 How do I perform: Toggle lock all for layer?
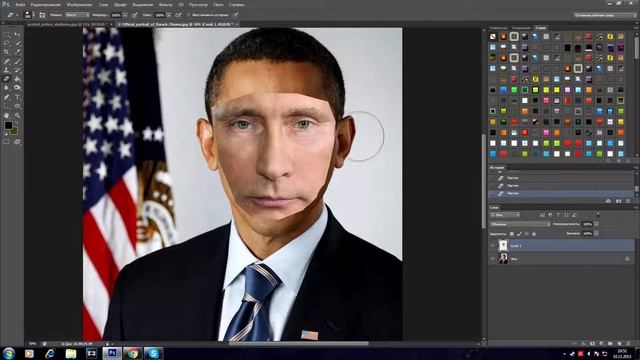[x=534, y=234]
